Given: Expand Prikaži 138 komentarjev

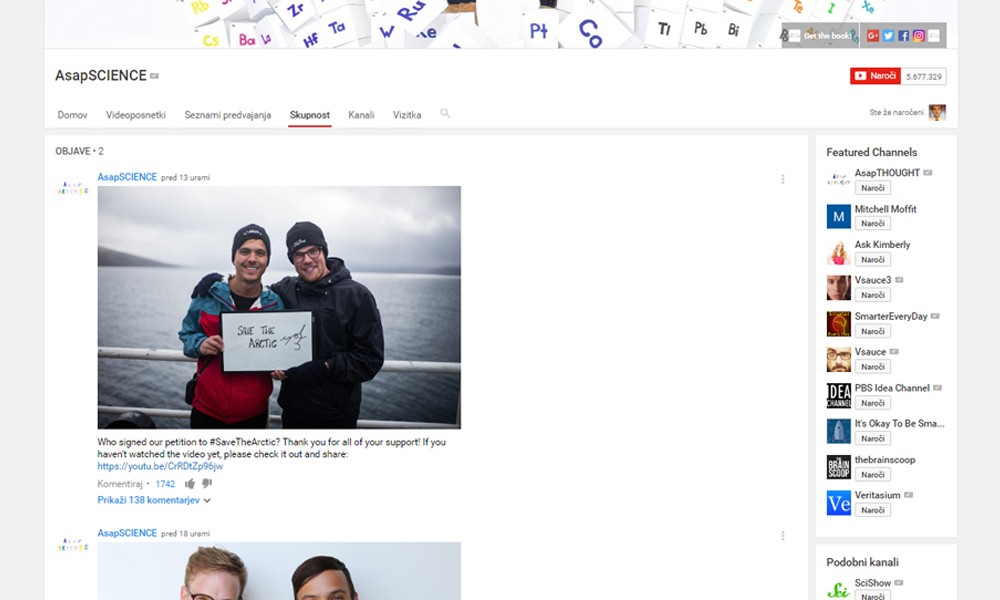Looking at the screenshot, I should click(154, 500).
